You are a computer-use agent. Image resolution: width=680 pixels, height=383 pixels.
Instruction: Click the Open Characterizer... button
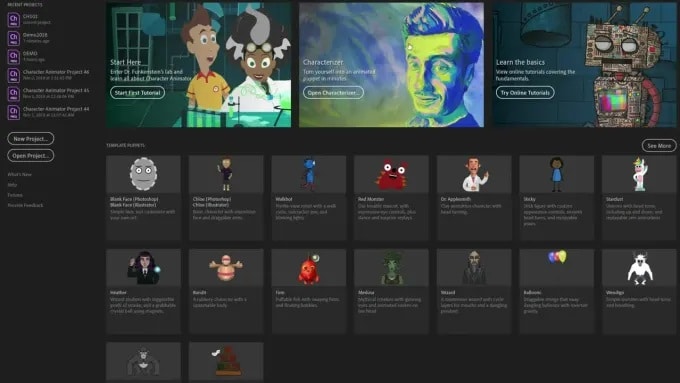click(333, 93)
